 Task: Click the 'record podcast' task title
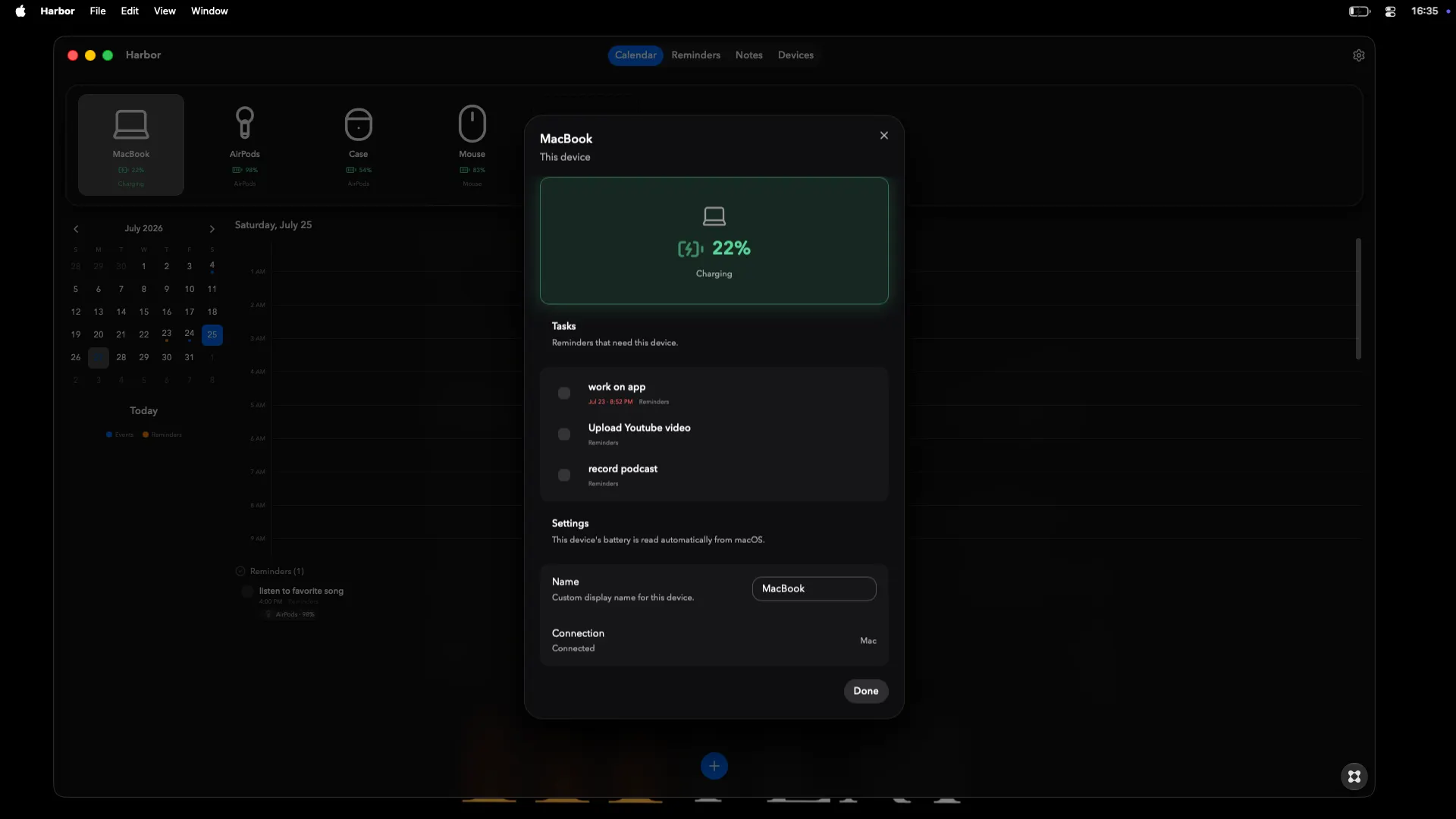pyautogui.click(x=623, y=469)
